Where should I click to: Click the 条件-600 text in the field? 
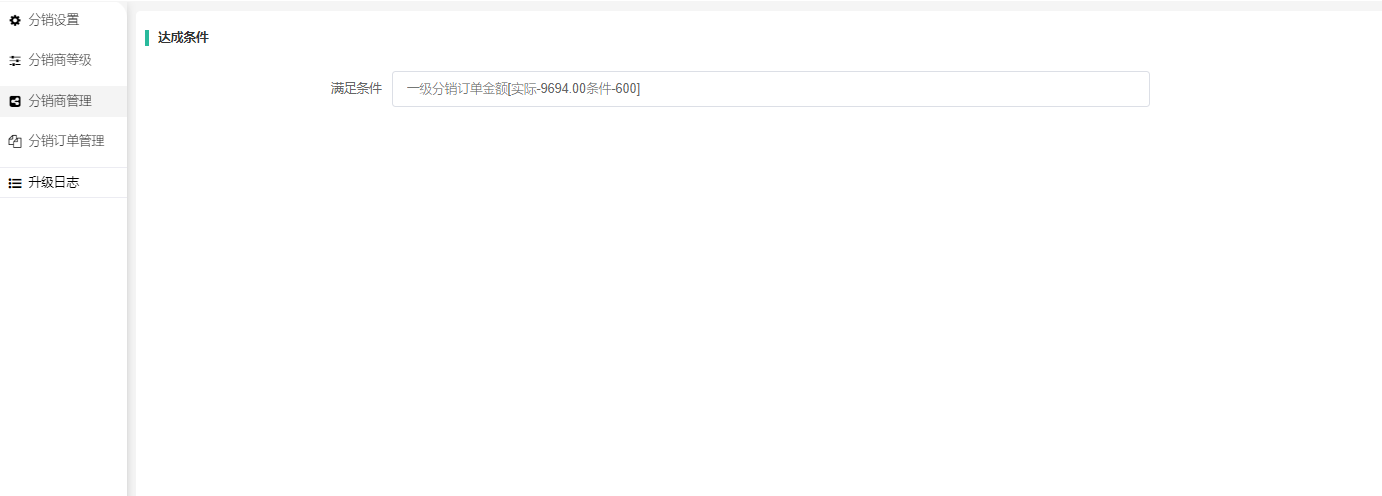(x=610, y=89)
